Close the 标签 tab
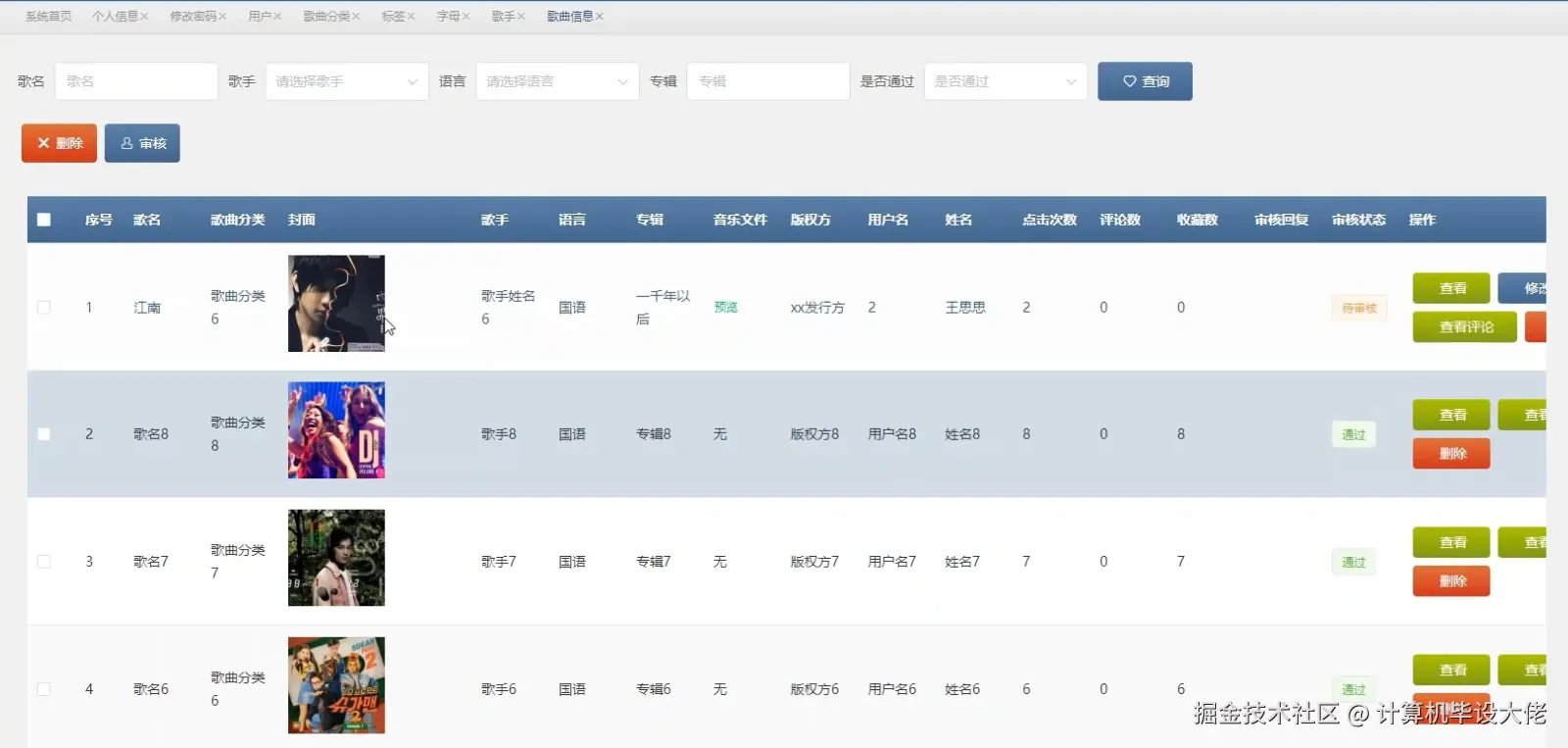1568x748 pixels. 411,17
